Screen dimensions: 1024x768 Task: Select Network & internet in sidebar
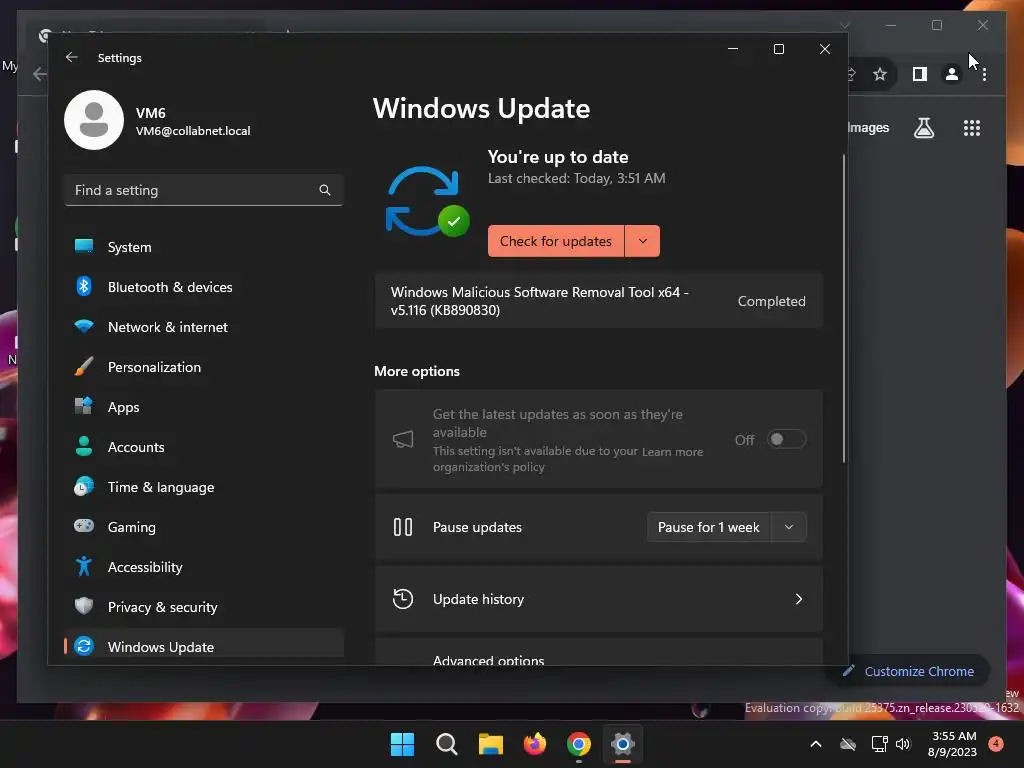pyautogui.click(x=204, y=327)
